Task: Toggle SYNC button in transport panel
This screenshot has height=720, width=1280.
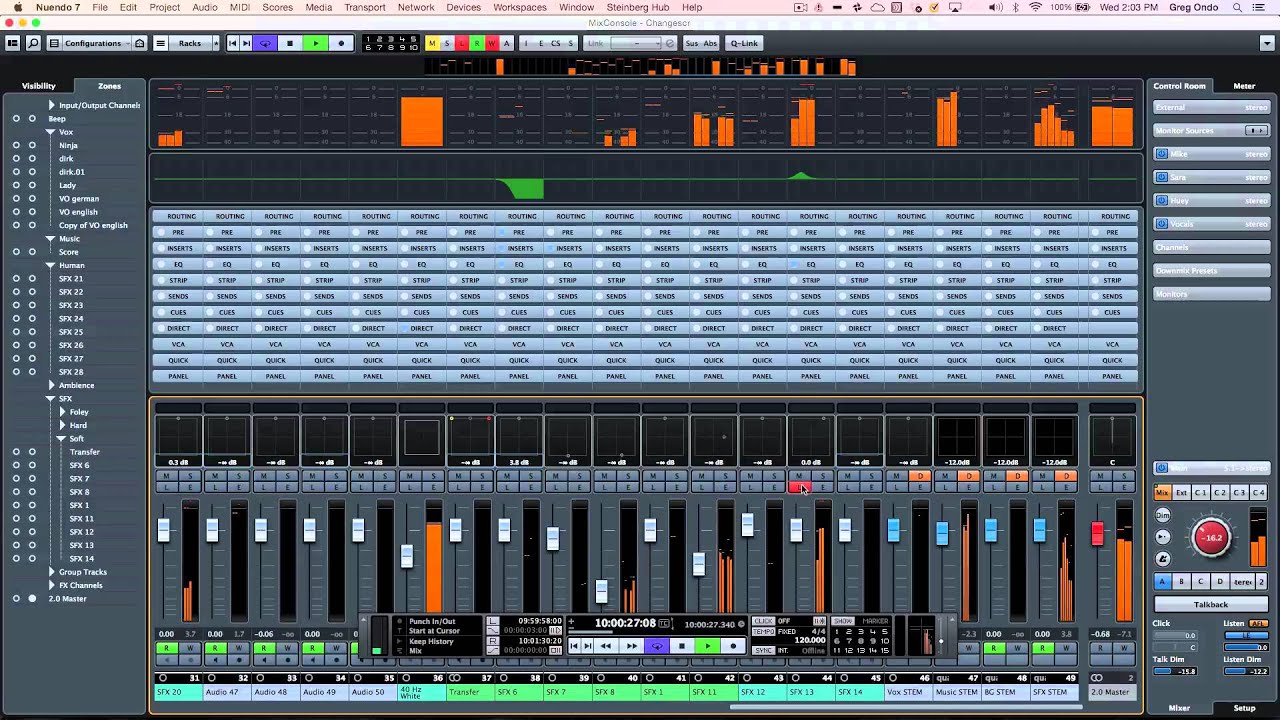Action: click(x=764, y=650)
